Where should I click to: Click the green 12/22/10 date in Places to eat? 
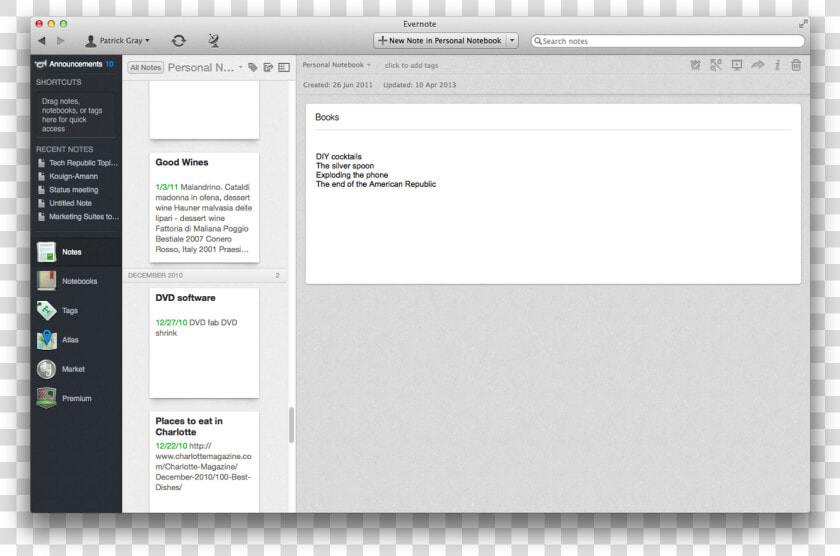point(171,446)
